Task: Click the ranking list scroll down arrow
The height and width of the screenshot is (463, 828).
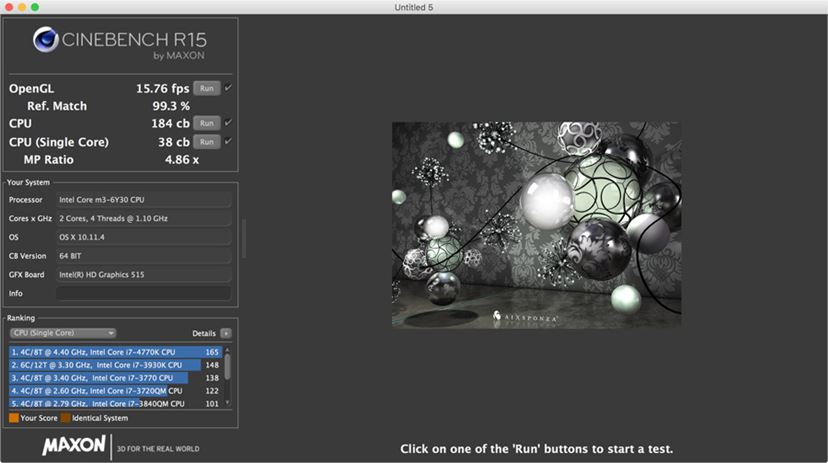Action: point(228,403)
